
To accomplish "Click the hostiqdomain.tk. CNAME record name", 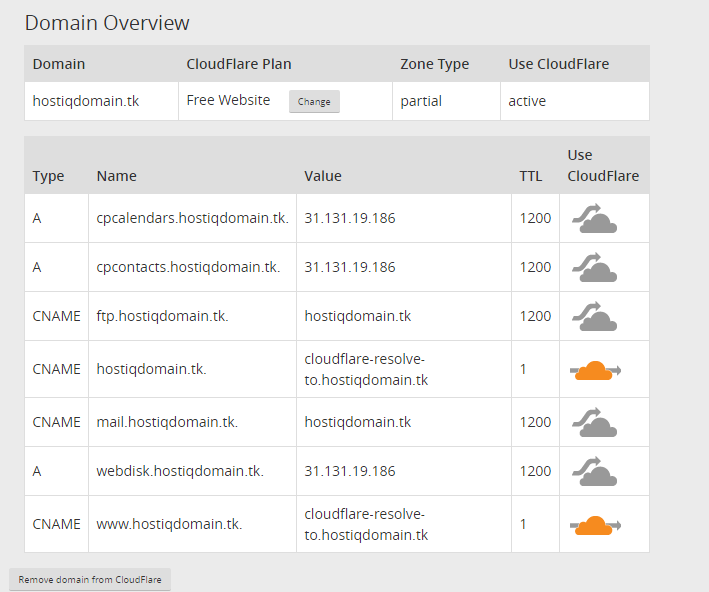I will [x=151, y=369].
